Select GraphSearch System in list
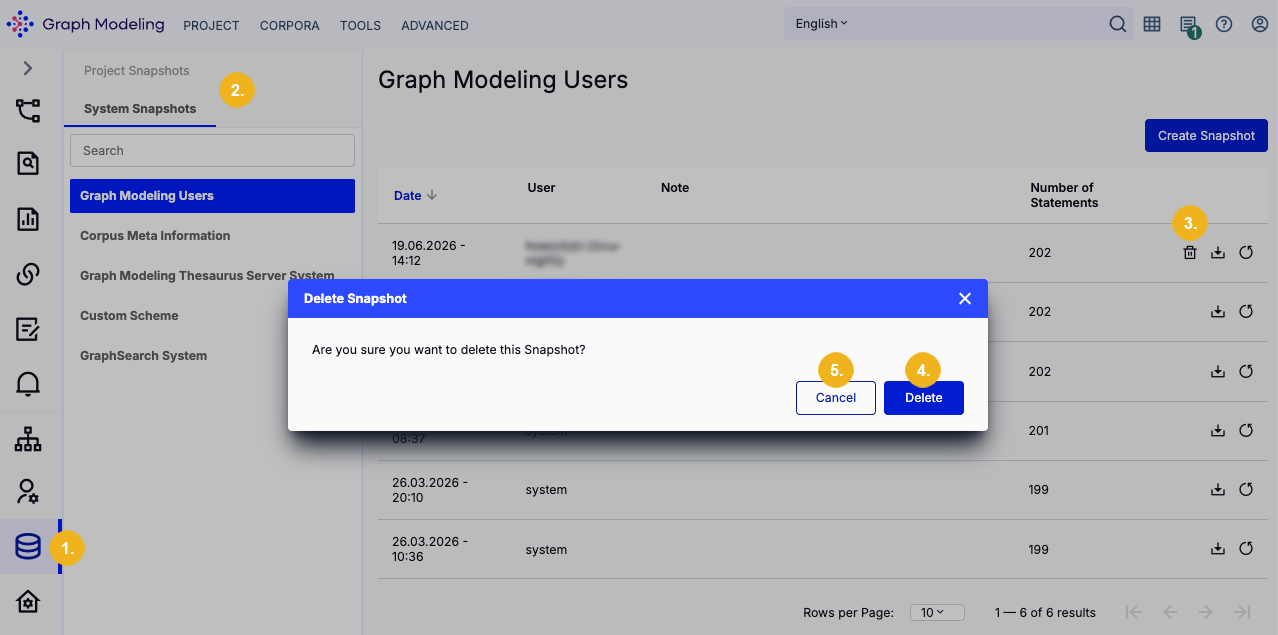The height and width of the screenshot is (635, 1278). coord(144,356)
